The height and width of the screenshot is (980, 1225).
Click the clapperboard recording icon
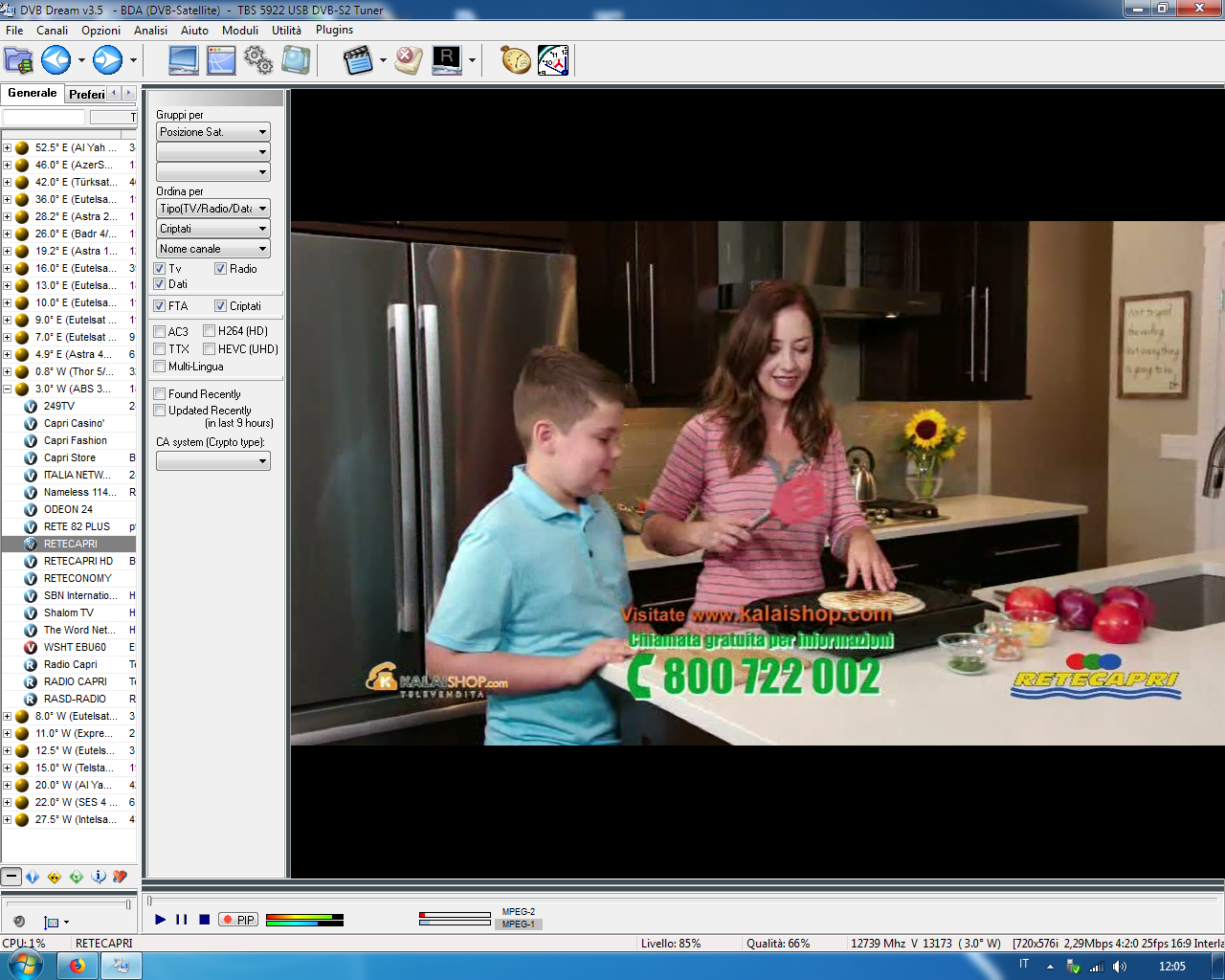pyautogui.click(x=358, y=60)
